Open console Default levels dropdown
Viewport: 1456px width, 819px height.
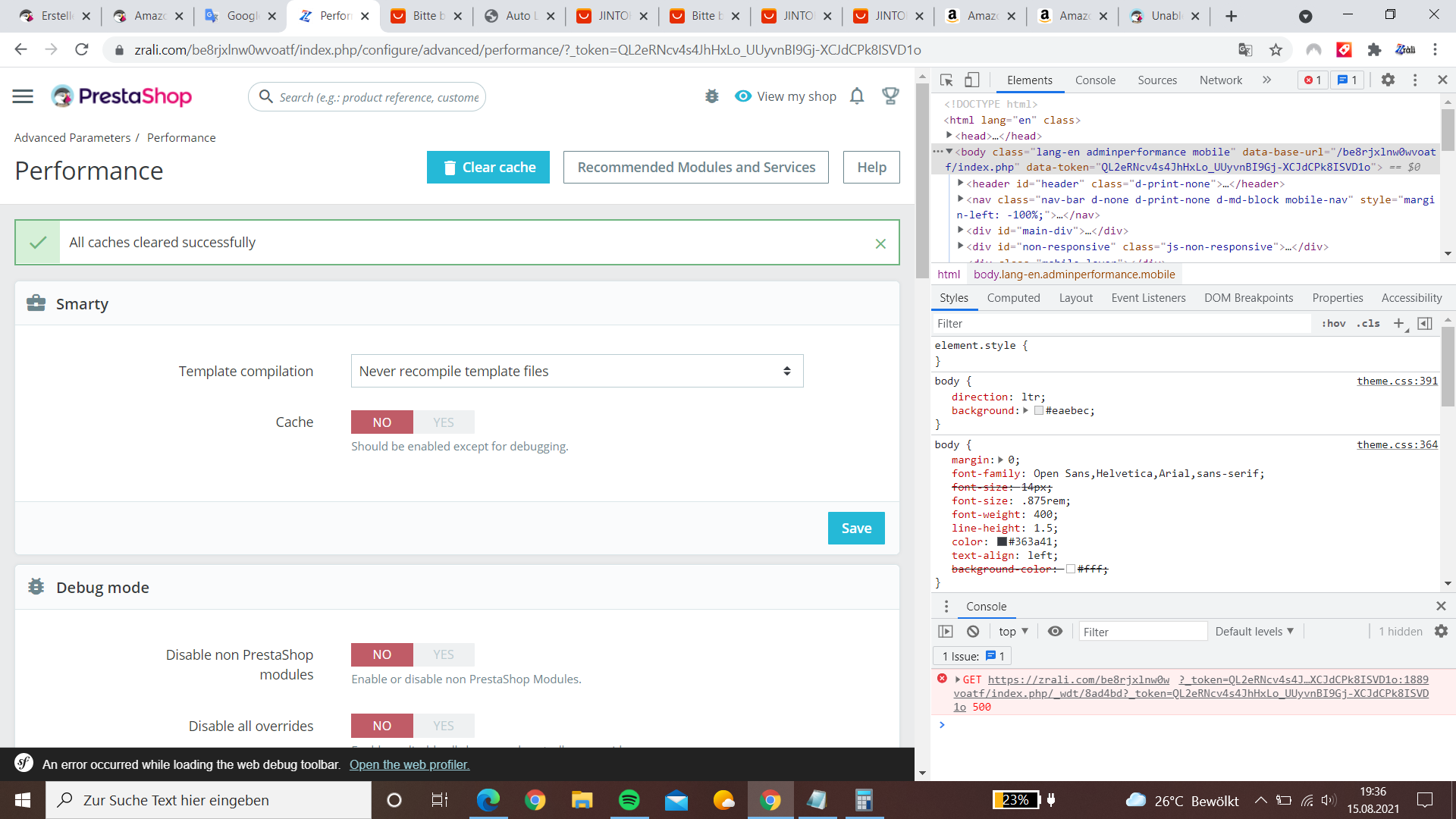pyautogui.click(x=1254, y=632)
